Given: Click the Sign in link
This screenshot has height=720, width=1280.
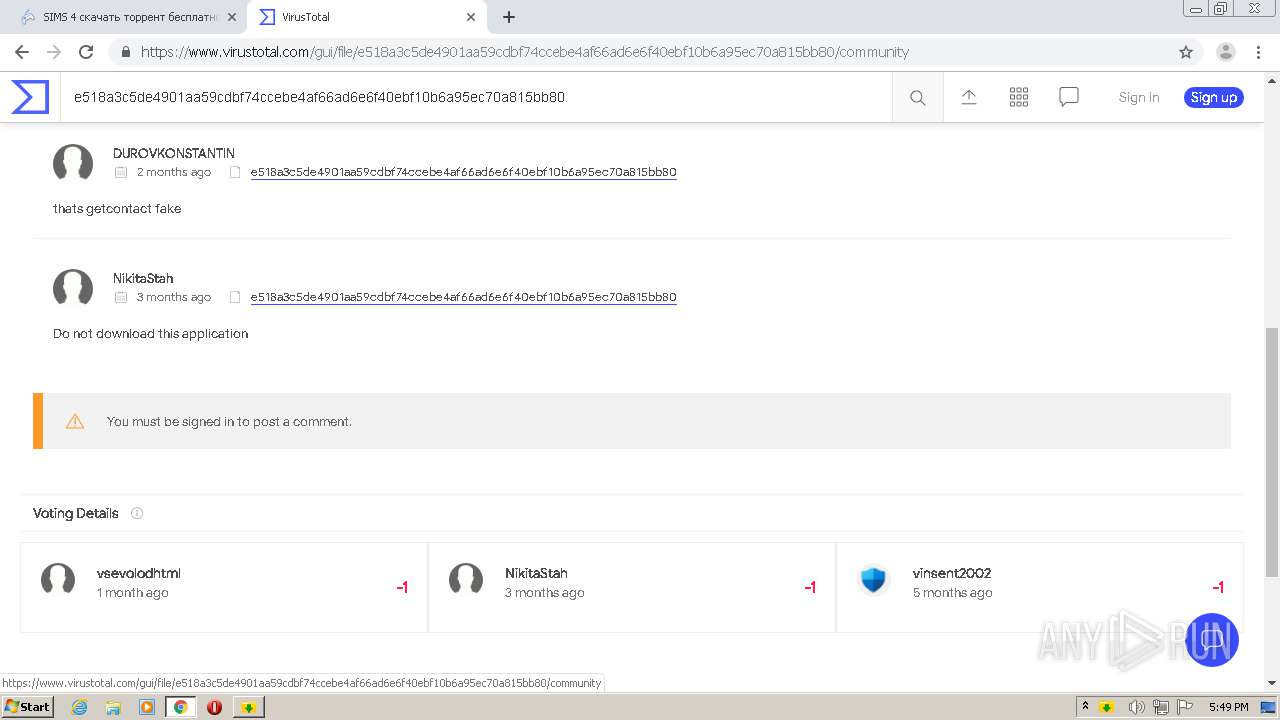Looking at the screenshot, I should (1139, 97).
